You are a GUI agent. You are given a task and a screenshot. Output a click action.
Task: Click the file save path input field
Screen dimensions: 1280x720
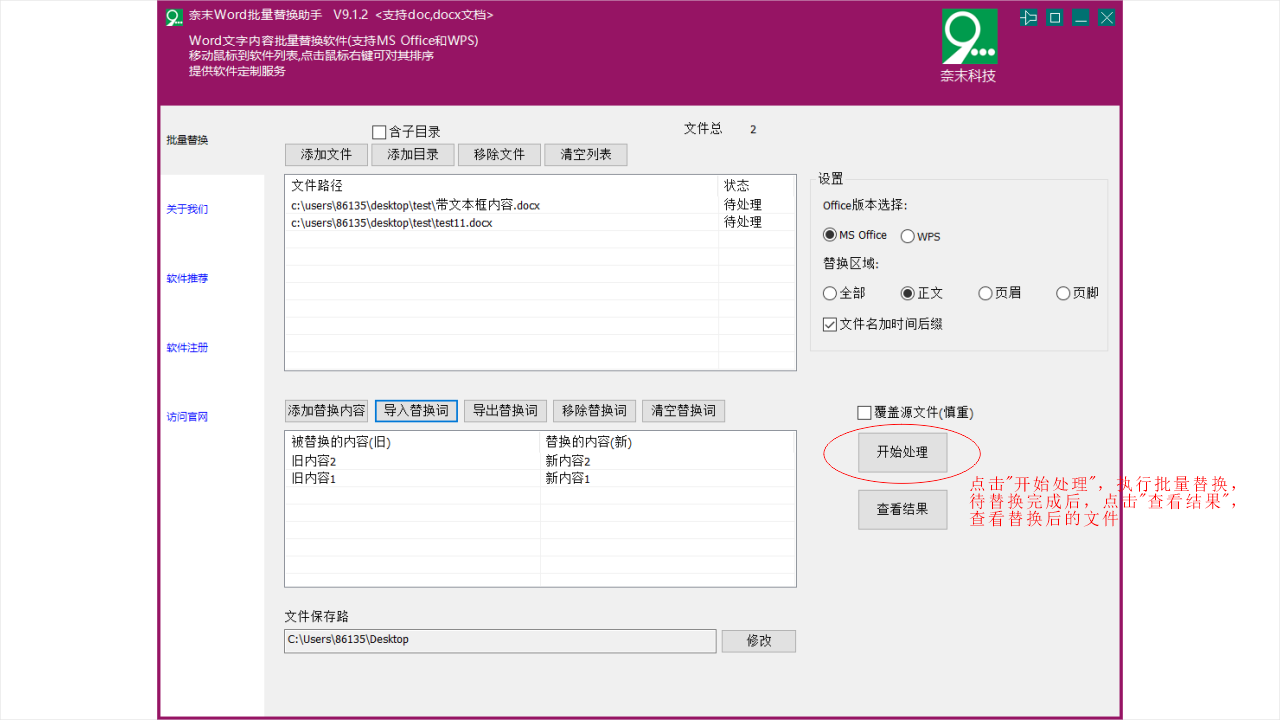click(x=498, y=640)
